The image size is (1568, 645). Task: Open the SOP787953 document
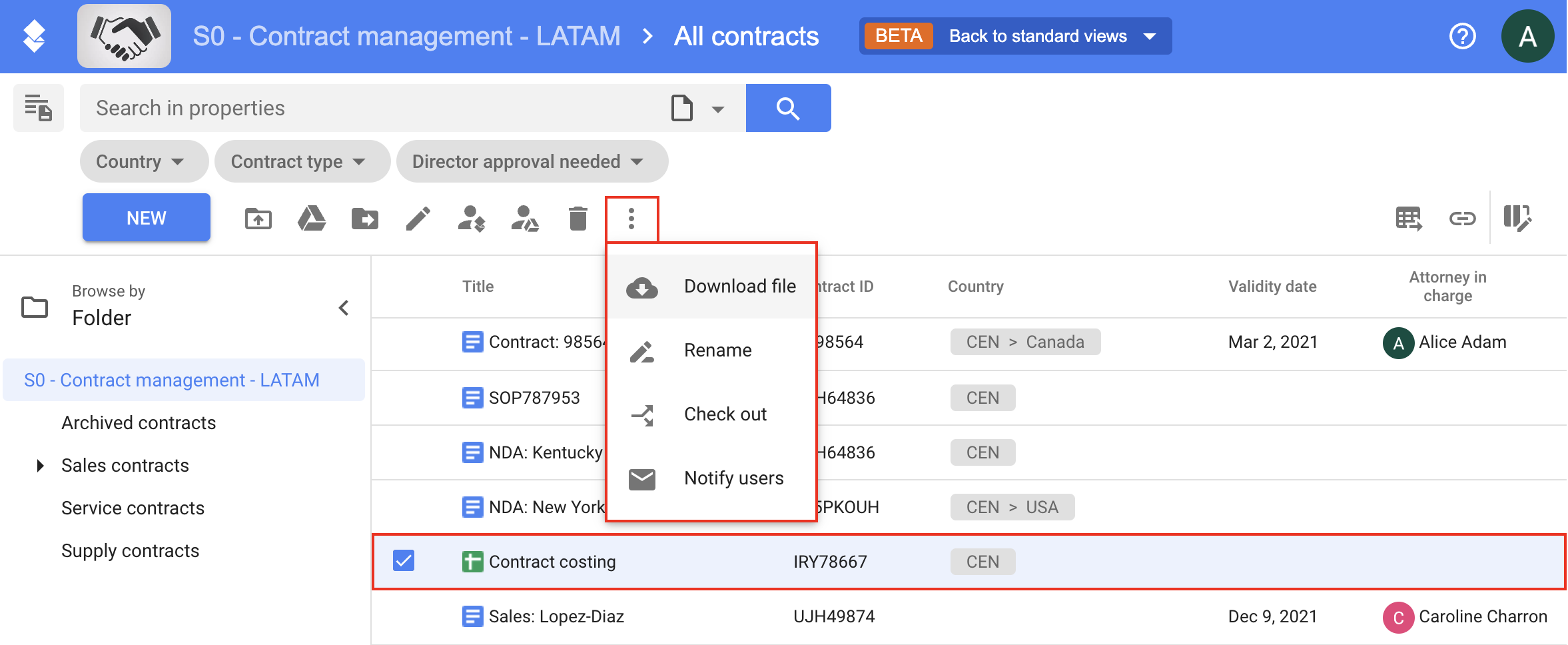click(534, 398)
